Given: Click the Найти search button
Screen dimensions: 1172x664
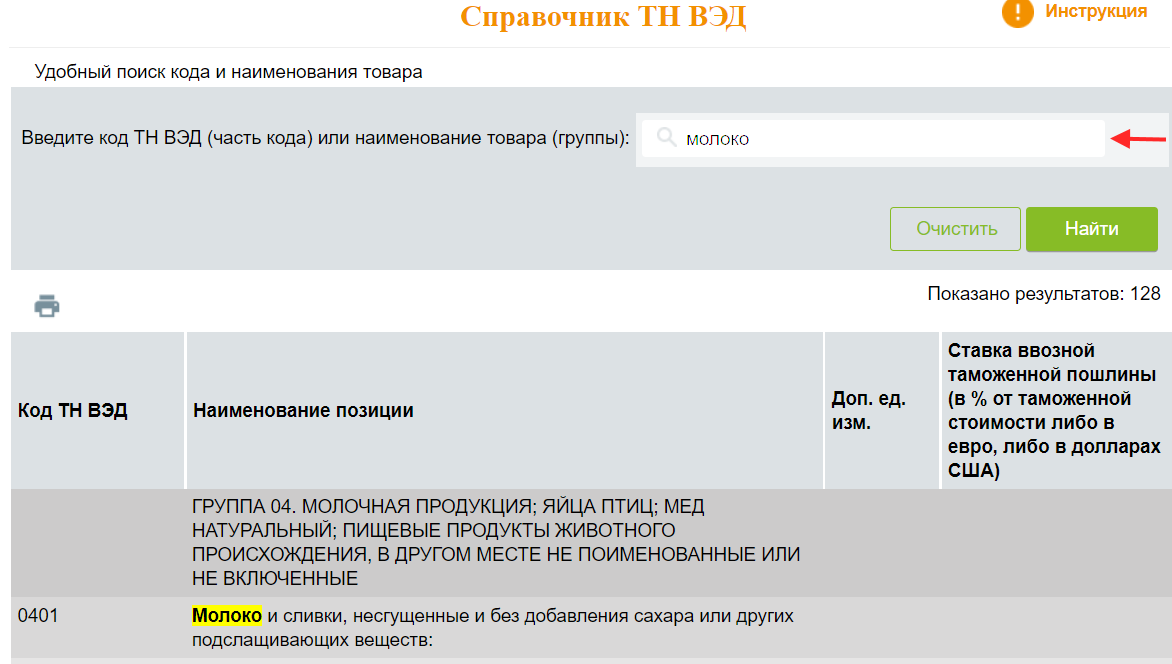Looking at the screenshot, I should (1091, 229).
